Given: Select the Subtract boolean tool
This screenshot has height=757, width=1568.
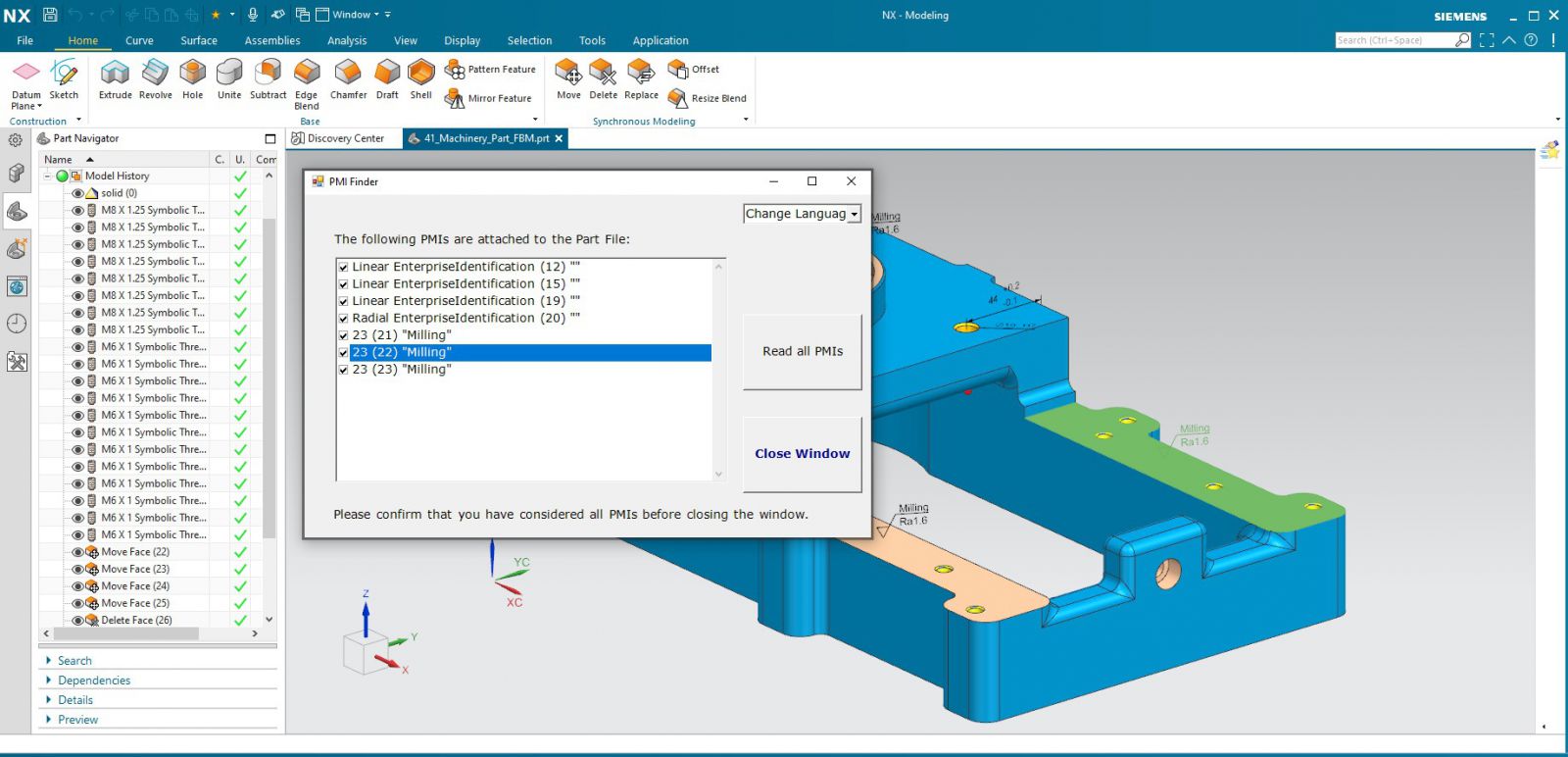Looking at the screenshot, I should pyautogui.click(x=268, y=78).
